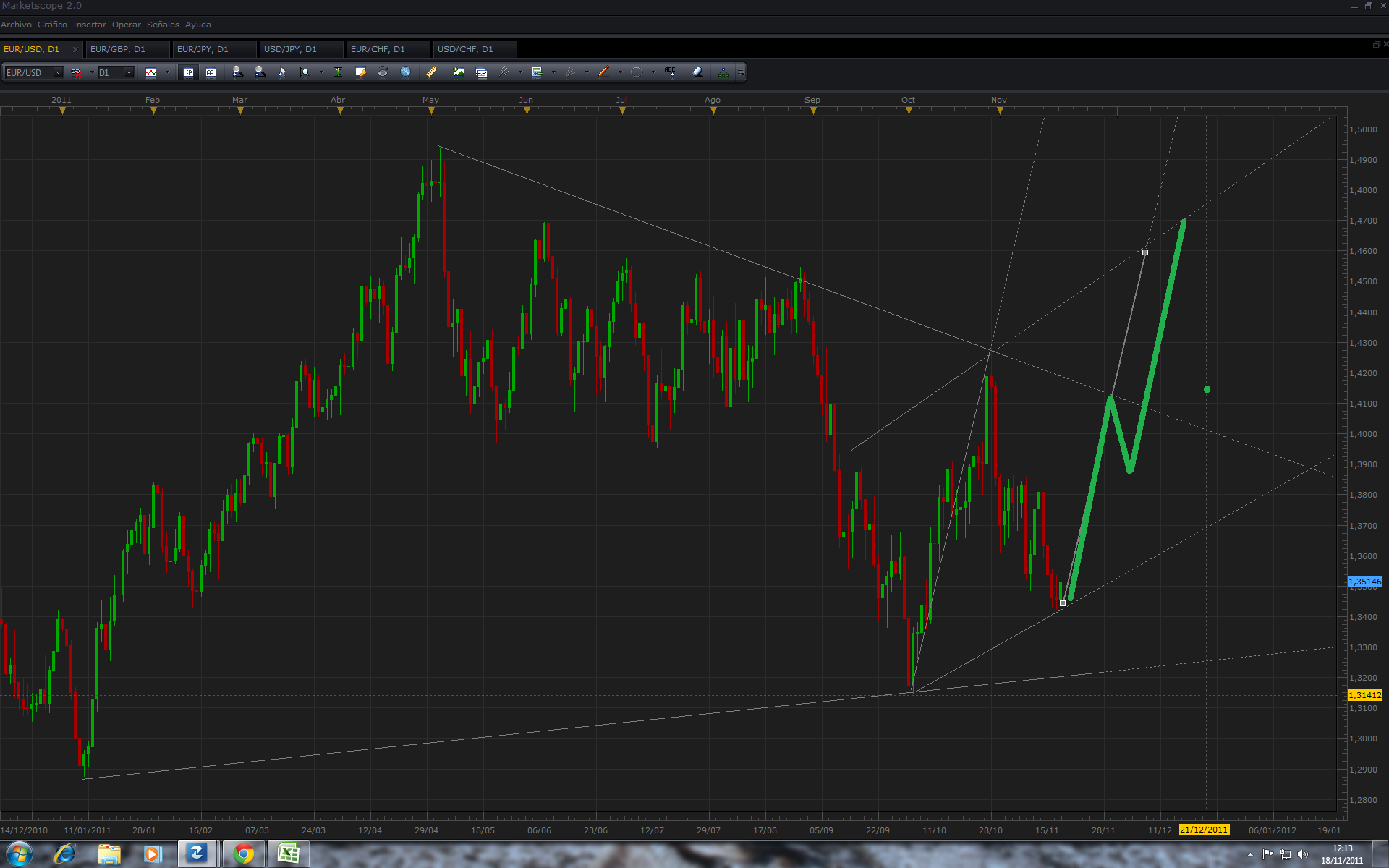This screenshot has width=1389, height=868.
Task: Click the eraser tool icon
Action: coord(697,72)
